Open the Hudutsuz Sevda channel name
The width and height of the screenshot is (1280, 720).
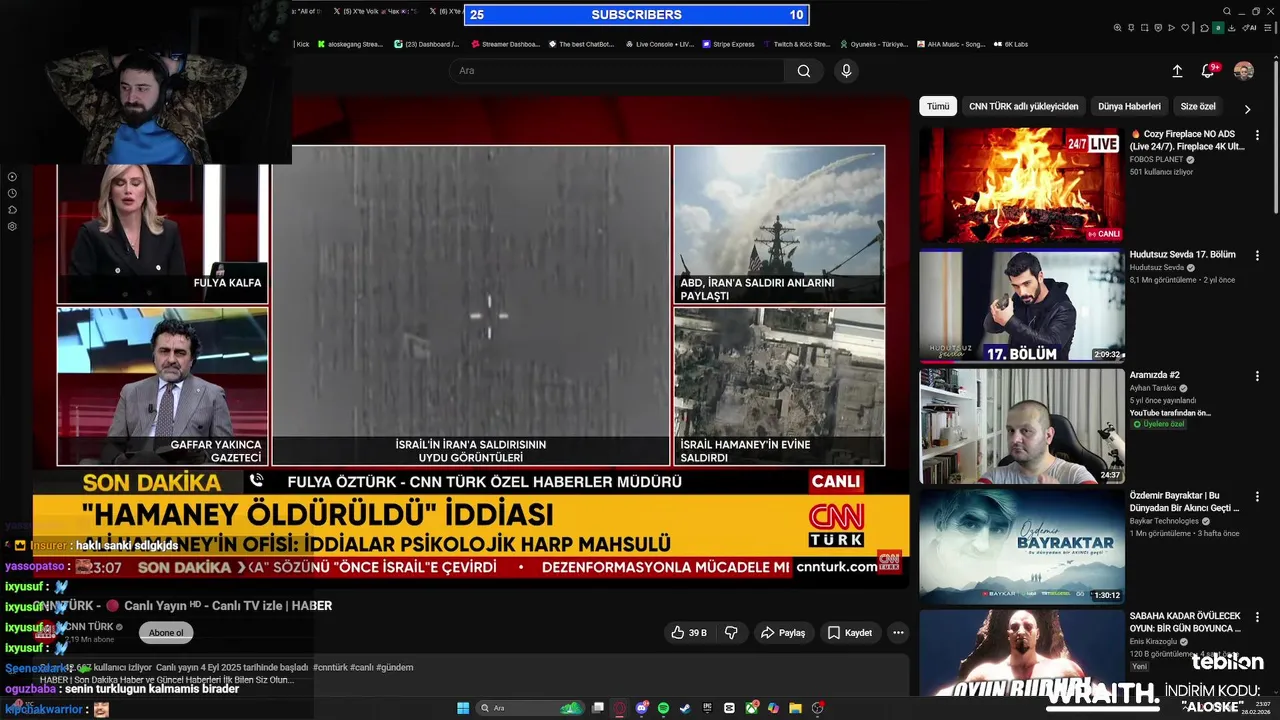click(1156, 268)
